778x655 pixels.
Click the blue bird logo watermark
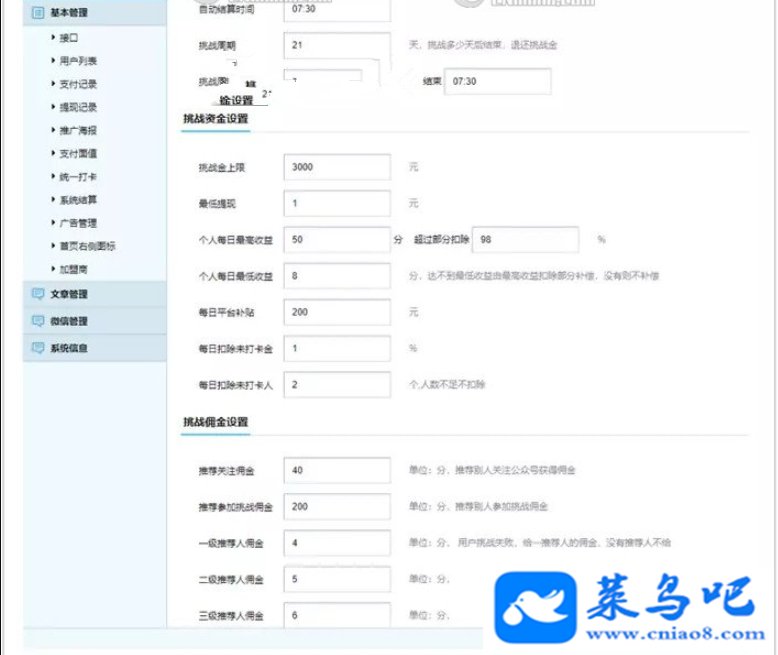536,607
